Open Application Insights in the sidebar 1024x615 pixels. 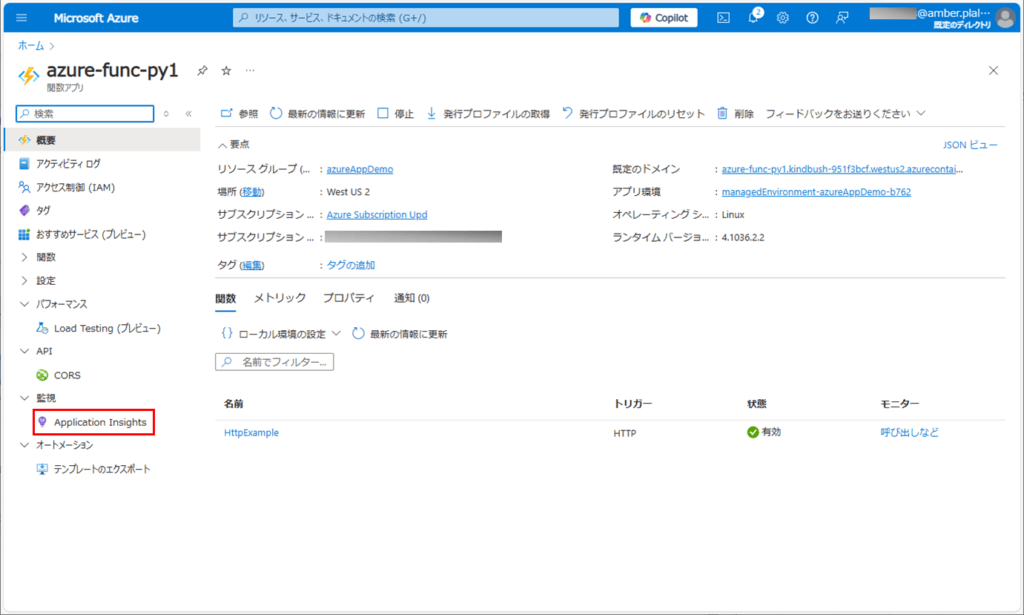point(100,422)
